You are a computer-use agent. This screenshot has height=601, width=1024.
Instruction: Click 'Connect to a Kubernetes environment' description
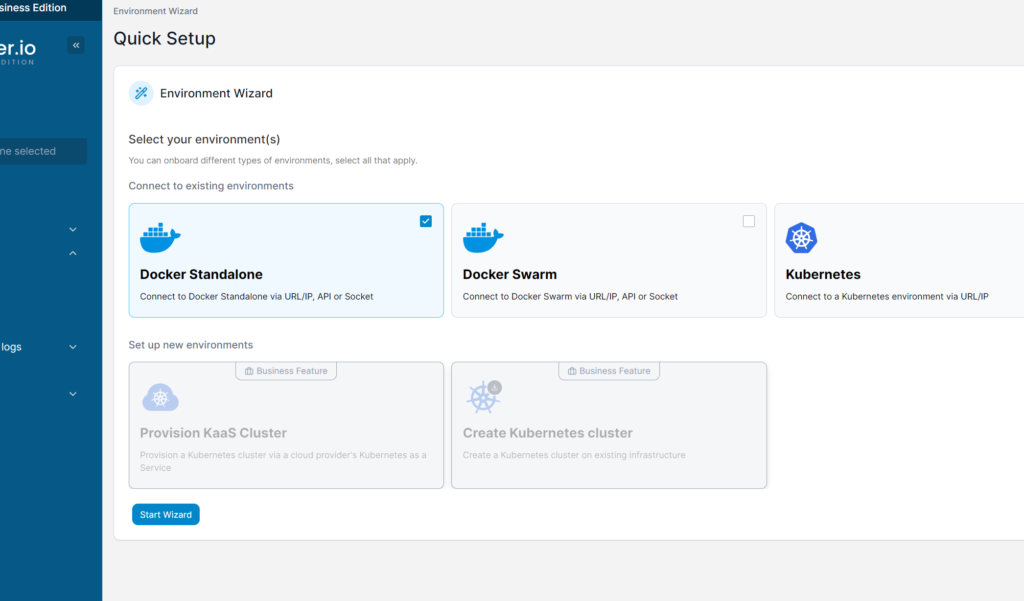(x=887, y=297)
